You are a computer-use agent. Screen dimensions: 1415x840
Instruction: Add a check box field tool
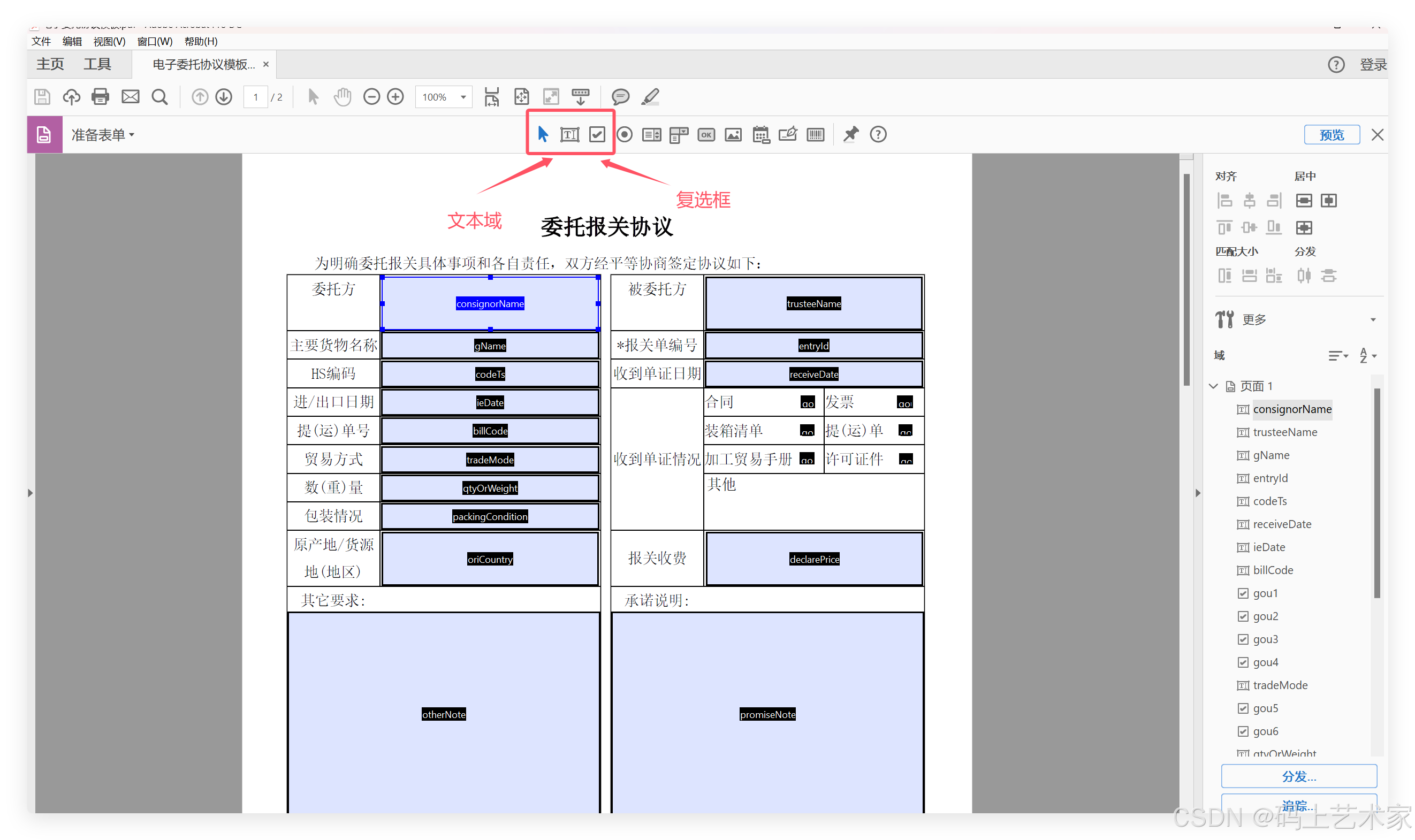[x=597, y=134]
